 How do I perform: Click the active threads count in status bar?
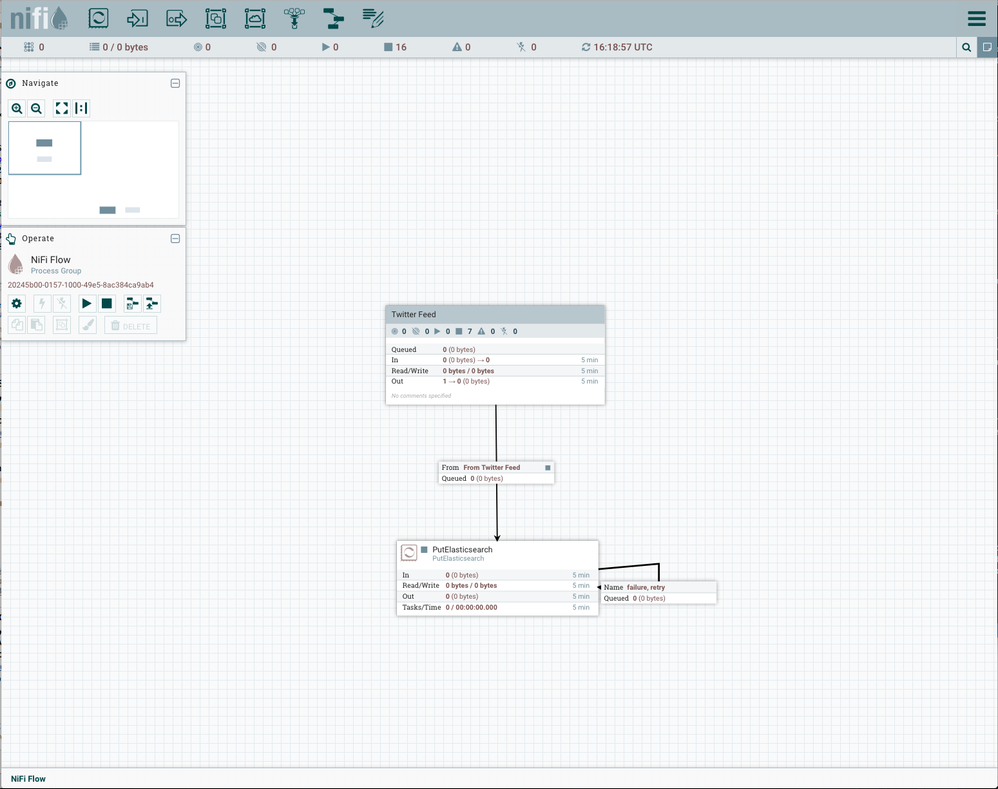tap(34, 47)
